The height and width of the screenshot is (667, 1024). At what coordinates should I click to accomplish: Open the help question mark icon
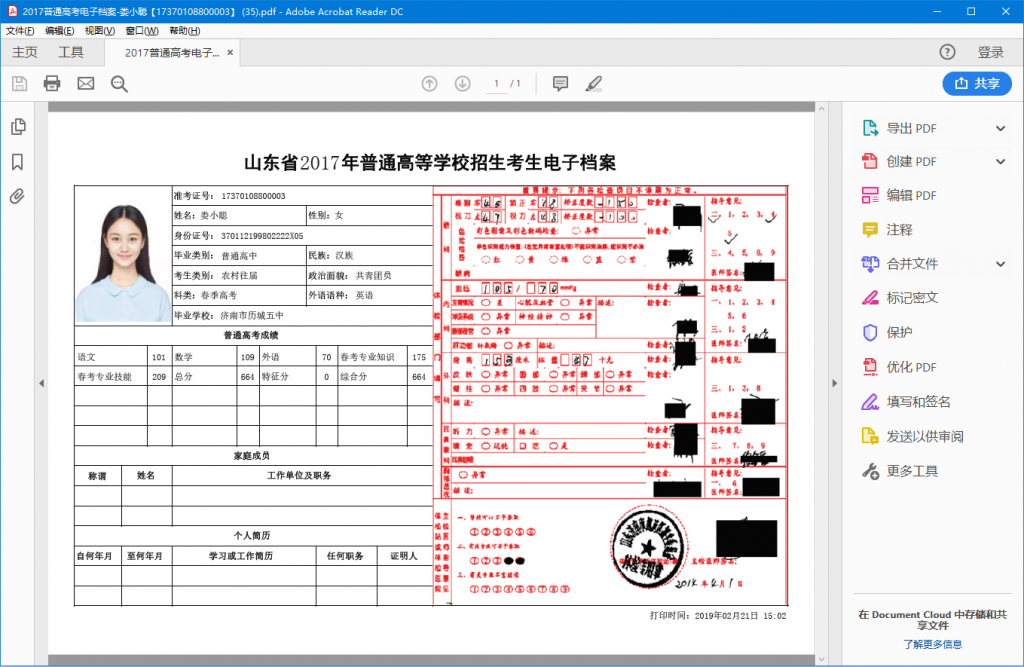(947, 52)
